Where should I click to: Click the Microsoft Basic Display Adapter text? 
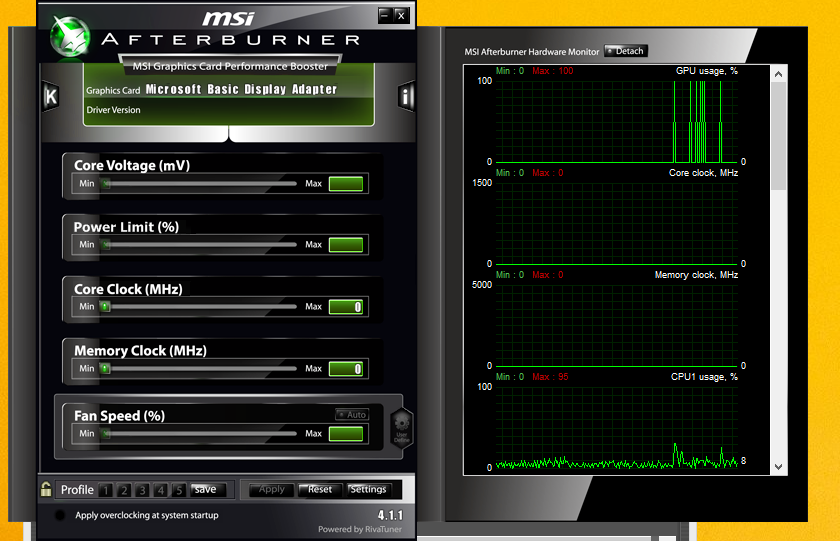[x=241, y=89]
